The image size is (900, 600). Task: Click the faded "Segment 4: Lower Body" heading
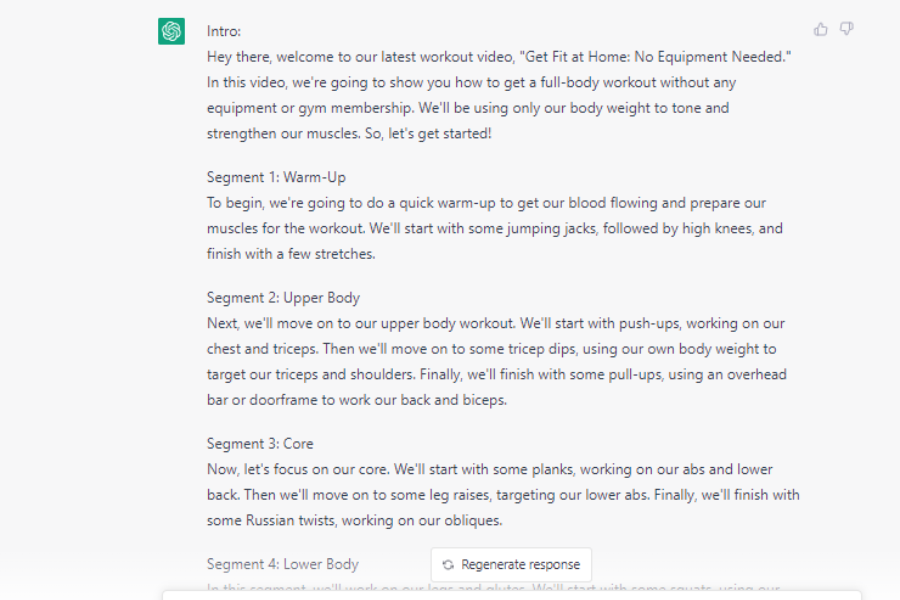pyautogui.click(x=282, y=564)
